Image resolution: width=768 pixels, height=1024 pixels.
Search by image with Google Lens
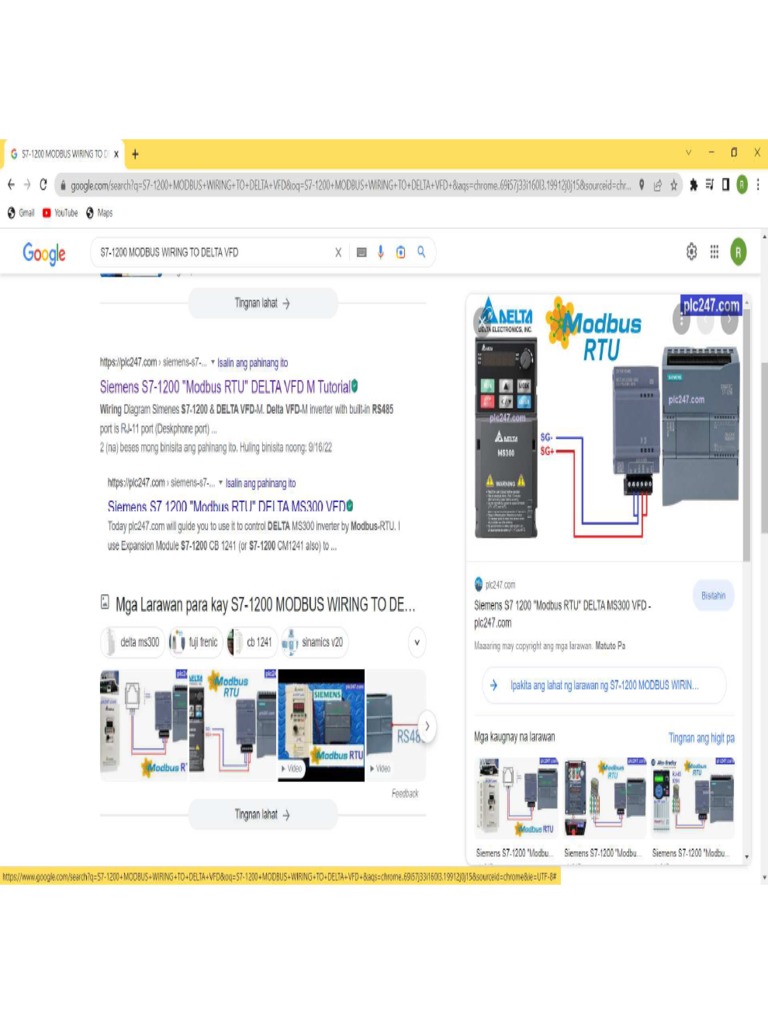tap(400, 252)
